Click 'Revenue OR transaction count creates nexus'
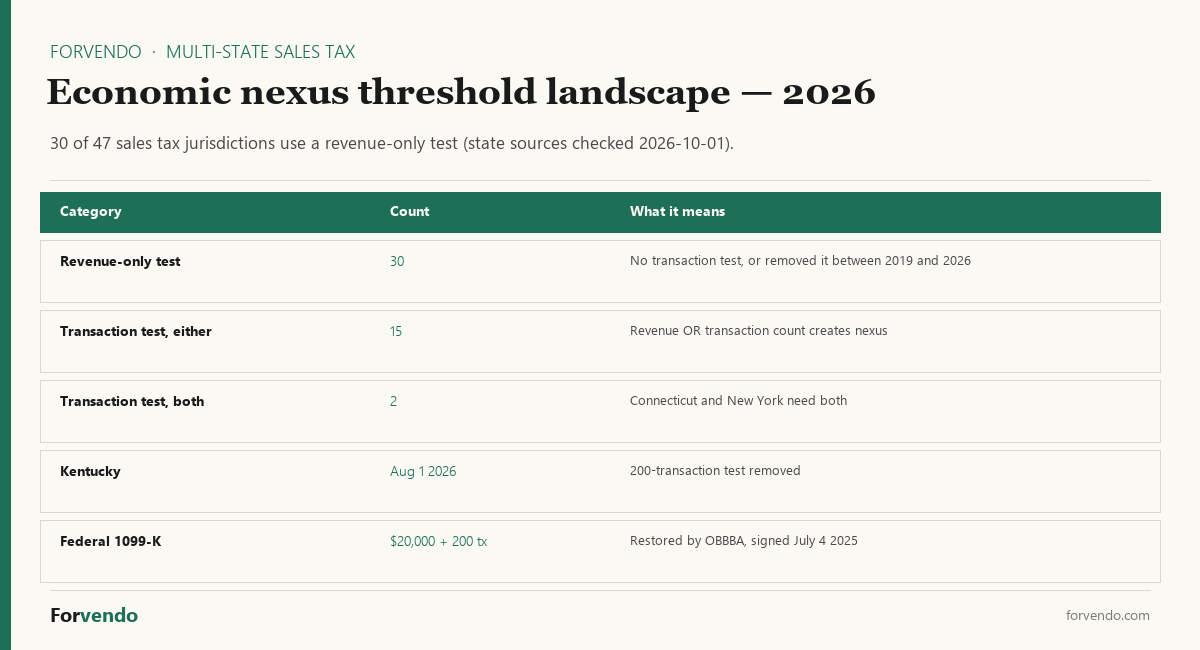Image resolution: width=1200 pixels, height=650 pixels. coord(759,331)
